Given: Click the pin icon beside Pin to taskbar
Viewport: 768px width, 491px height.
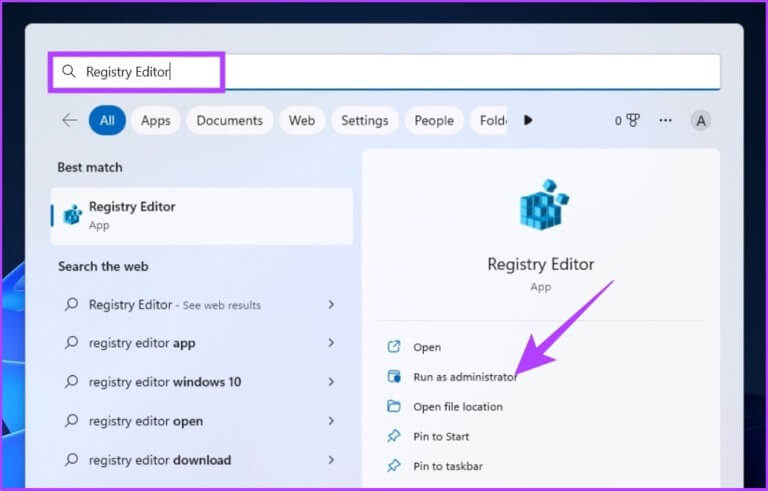Looking at the screenshot, I should tap(394, 466).
